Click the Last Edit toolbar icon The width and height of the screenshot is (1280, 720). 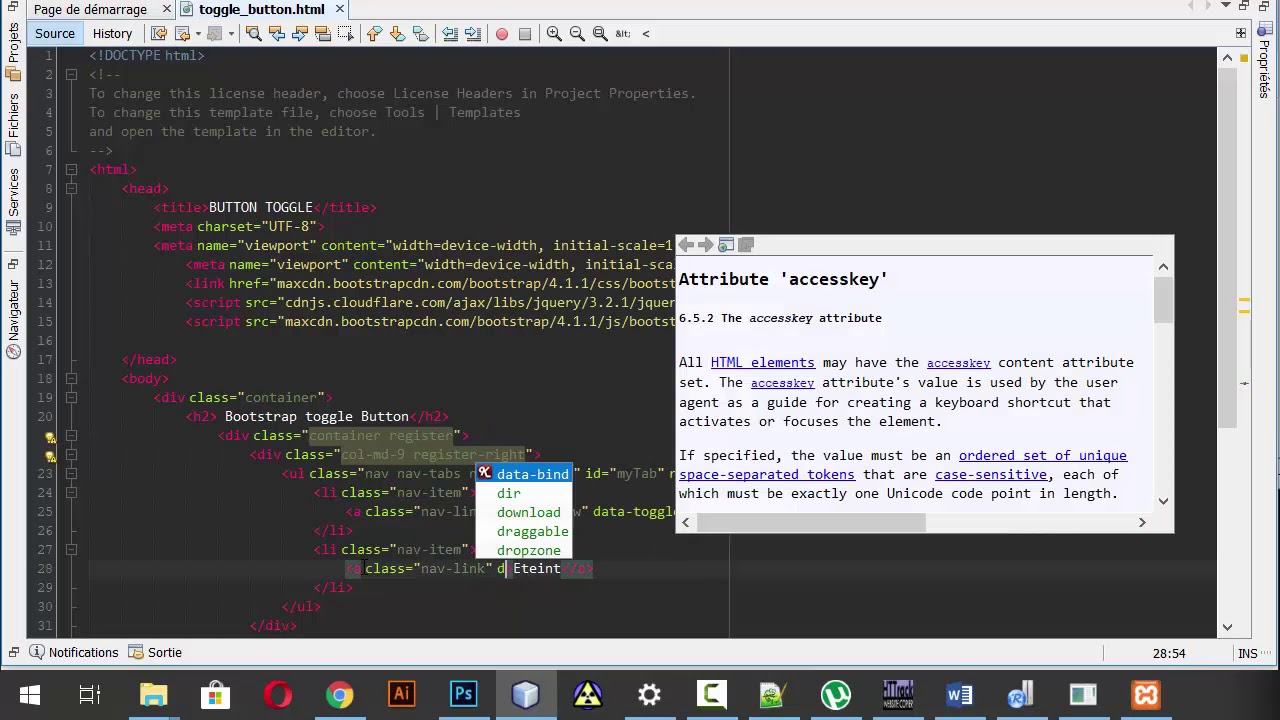[158, 33]
